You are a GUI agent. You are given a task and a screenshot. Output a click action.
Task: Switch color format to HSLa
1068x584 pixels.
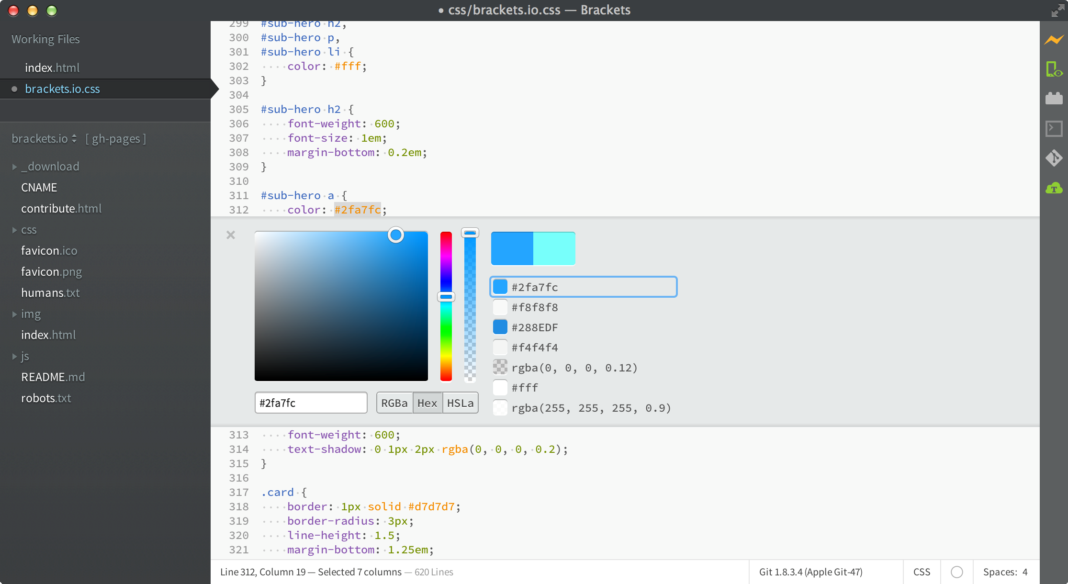click(460, 402)
